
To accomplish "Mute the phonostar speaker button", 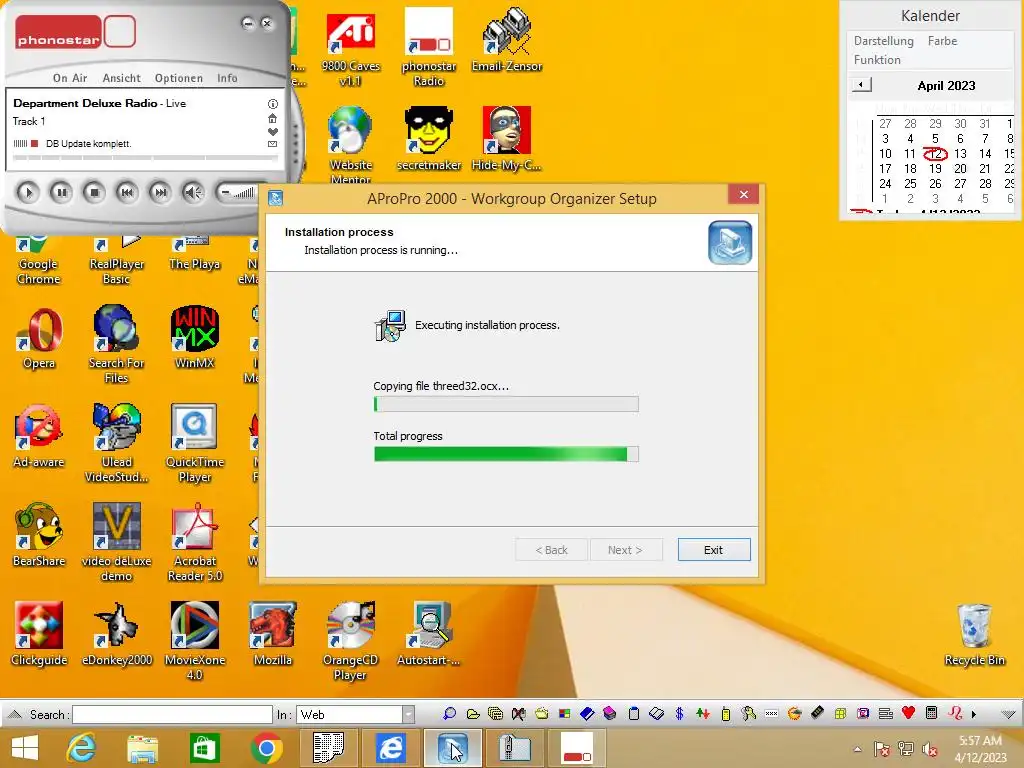I will tap(193, 192).
